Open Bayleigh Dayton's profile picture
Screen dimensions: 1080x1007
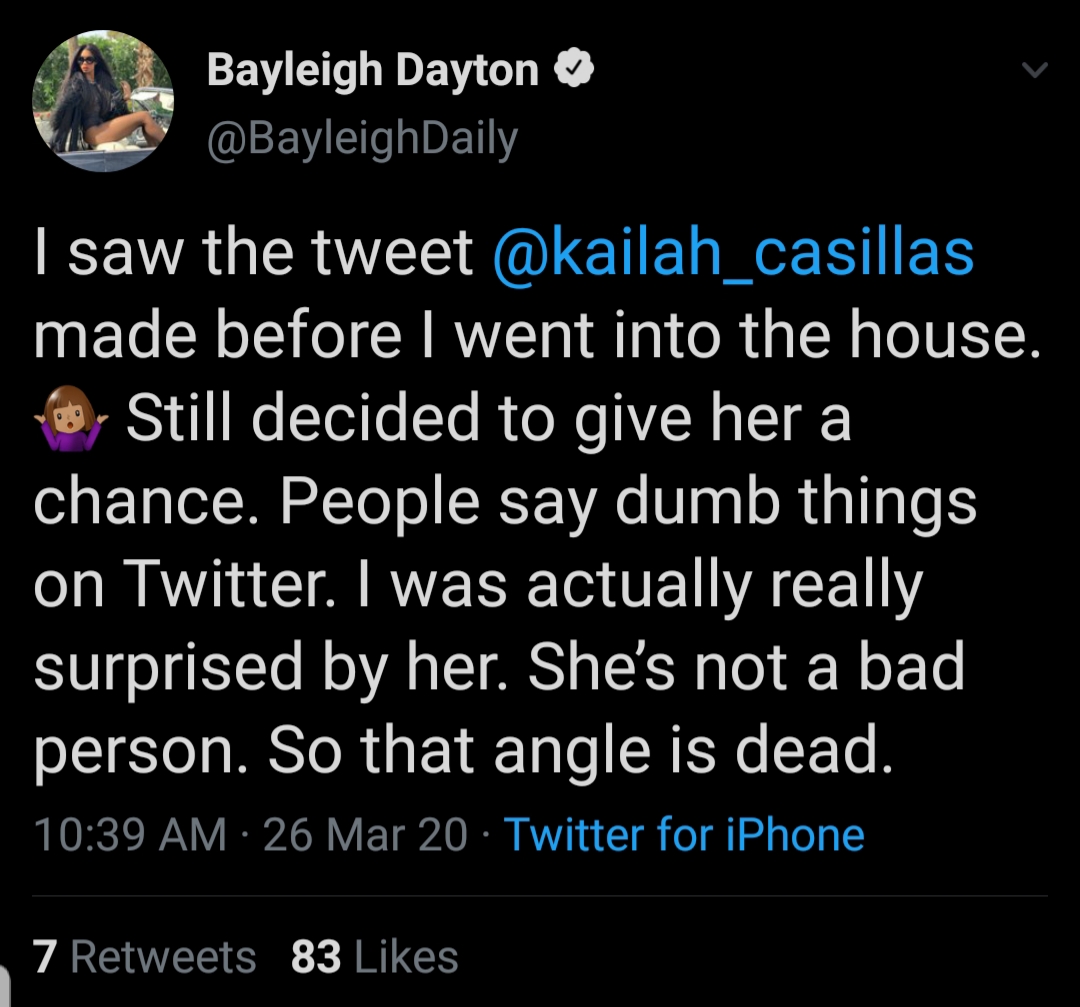point(103,101)
